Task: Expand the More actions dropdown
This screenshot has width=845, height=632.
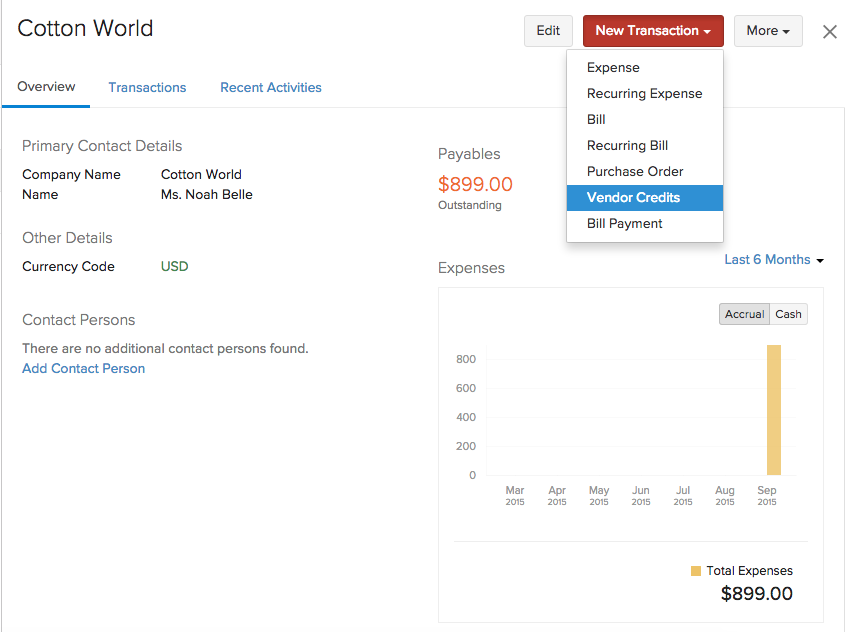Action: coord(768,31)
